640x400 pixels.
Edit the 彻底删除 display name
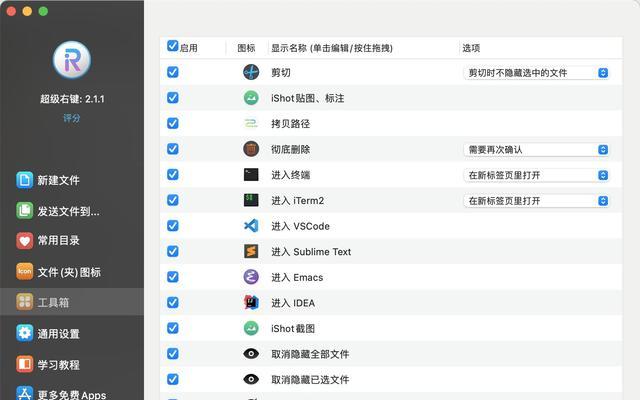pos(291,149)
